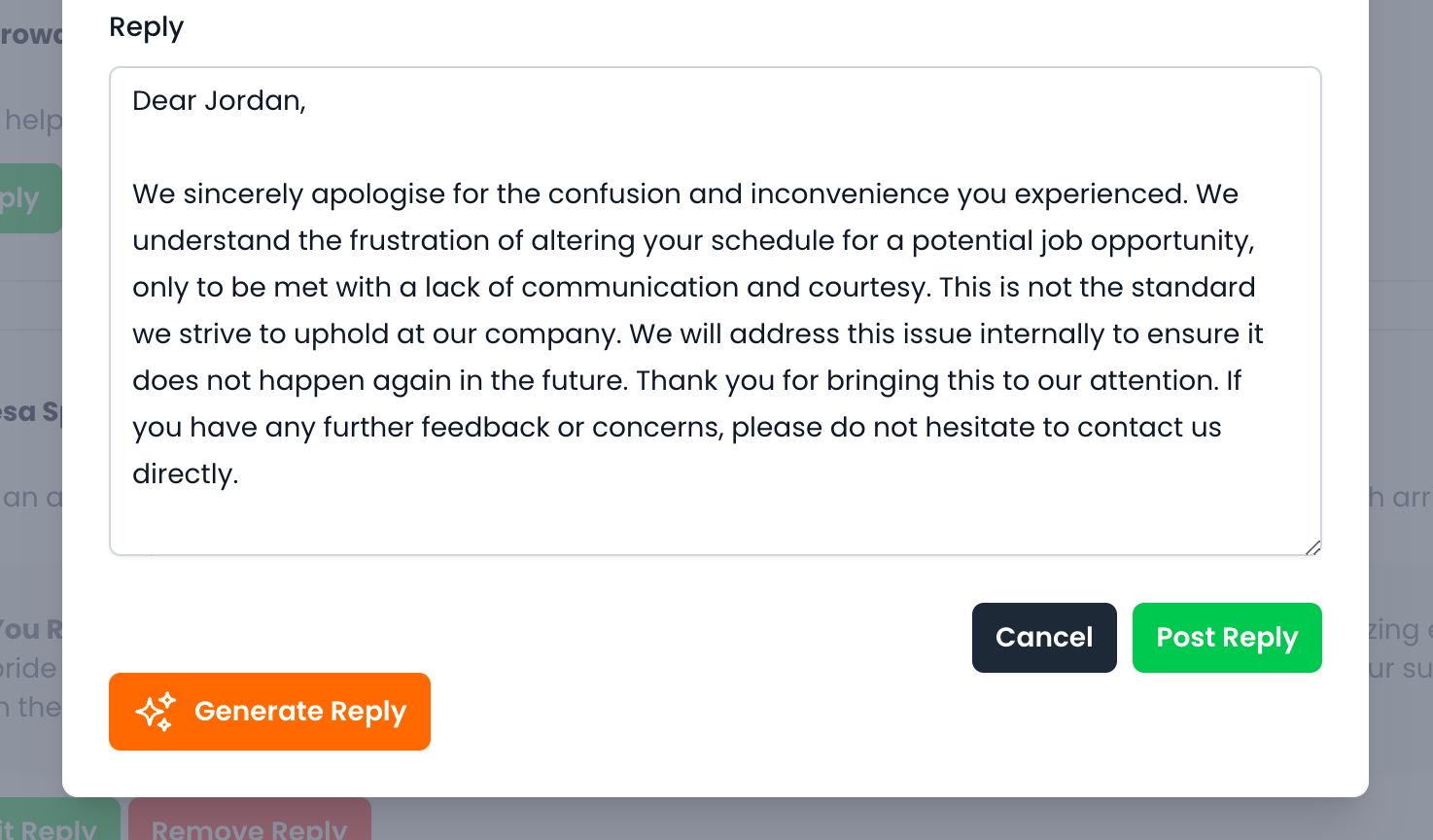
Task: Click the word 'directly.' on the last line
Action: [185, 474]
